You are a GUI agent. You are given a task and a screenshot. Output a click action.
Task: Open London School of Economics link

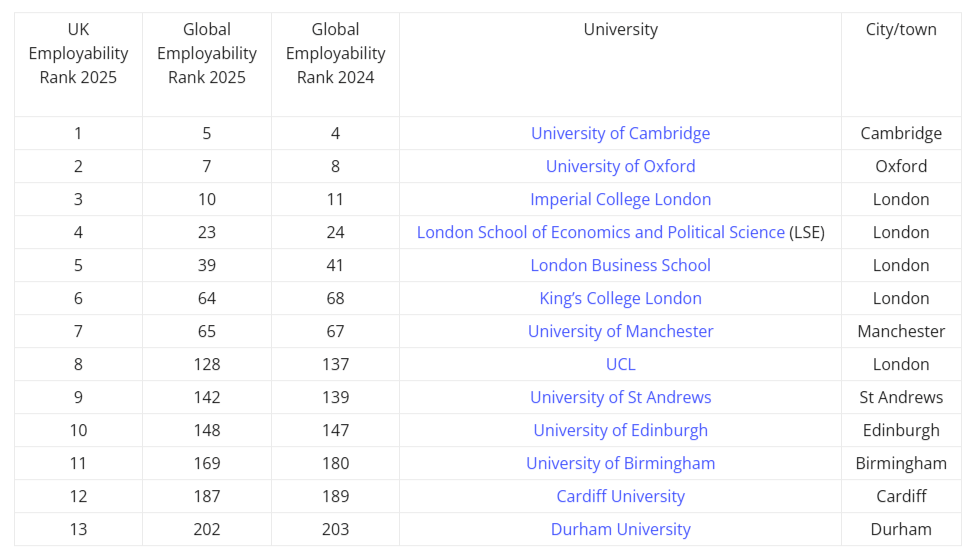pos(600,232)
